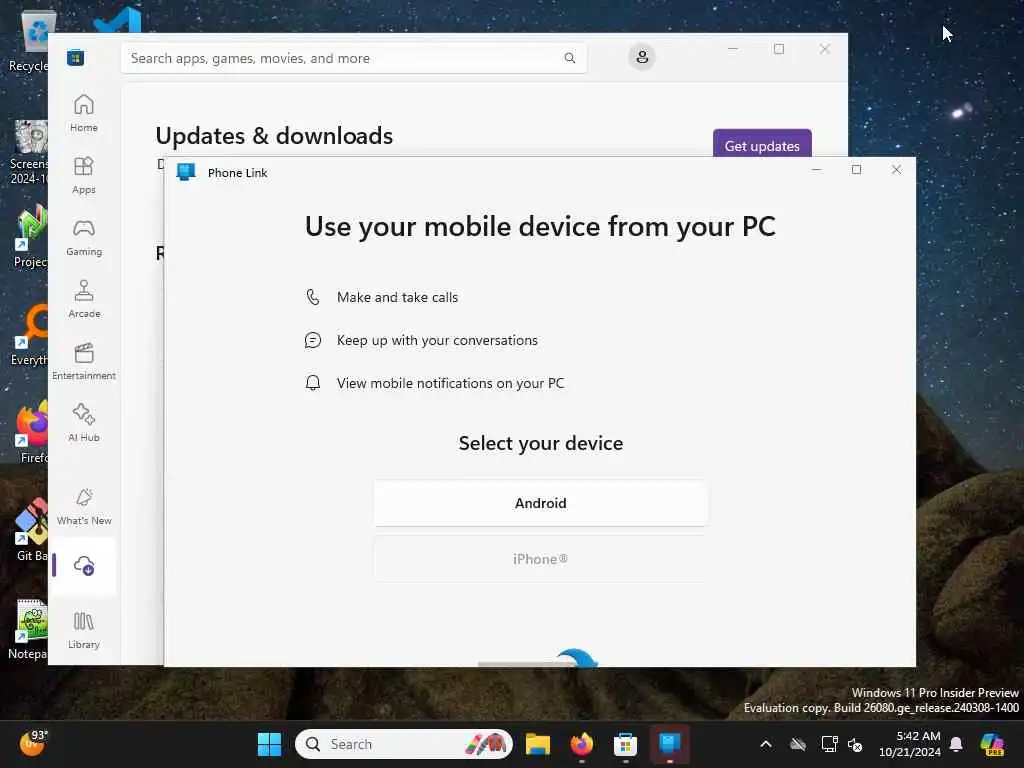Click the network tray icon
This screenshot has height=768, width=1024.
829,744
